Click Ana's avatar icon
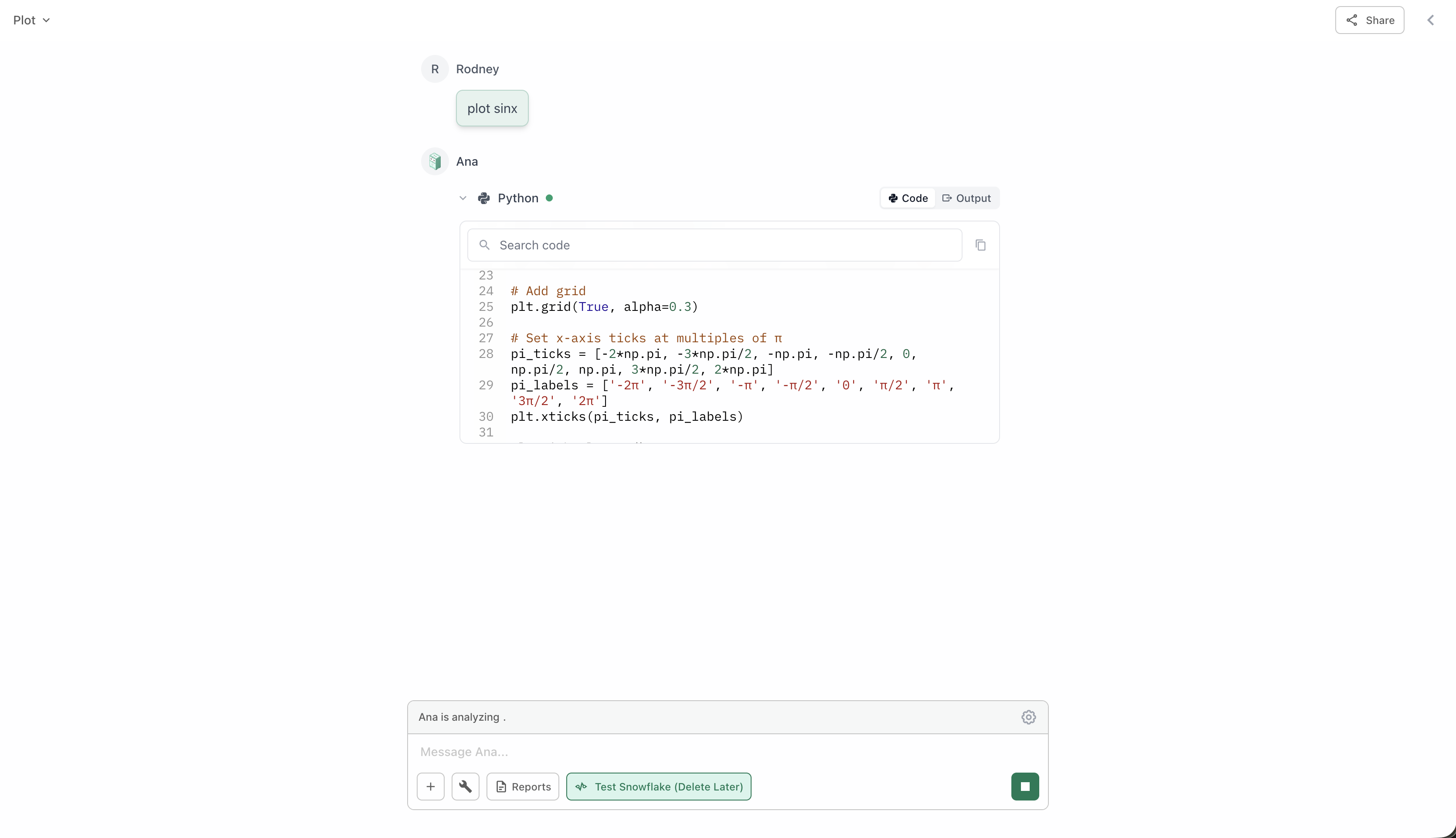 (x=434, y=161)
